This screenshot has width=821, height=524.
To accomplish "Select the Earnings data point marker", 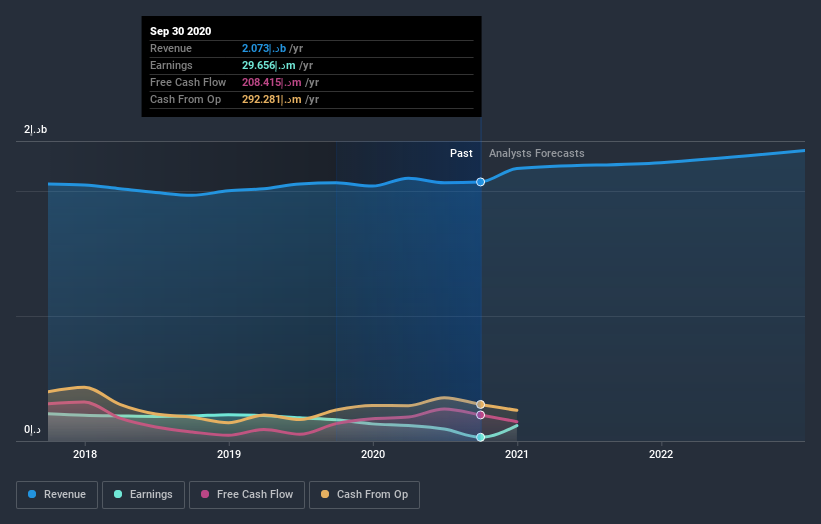I will coord(480,437).
